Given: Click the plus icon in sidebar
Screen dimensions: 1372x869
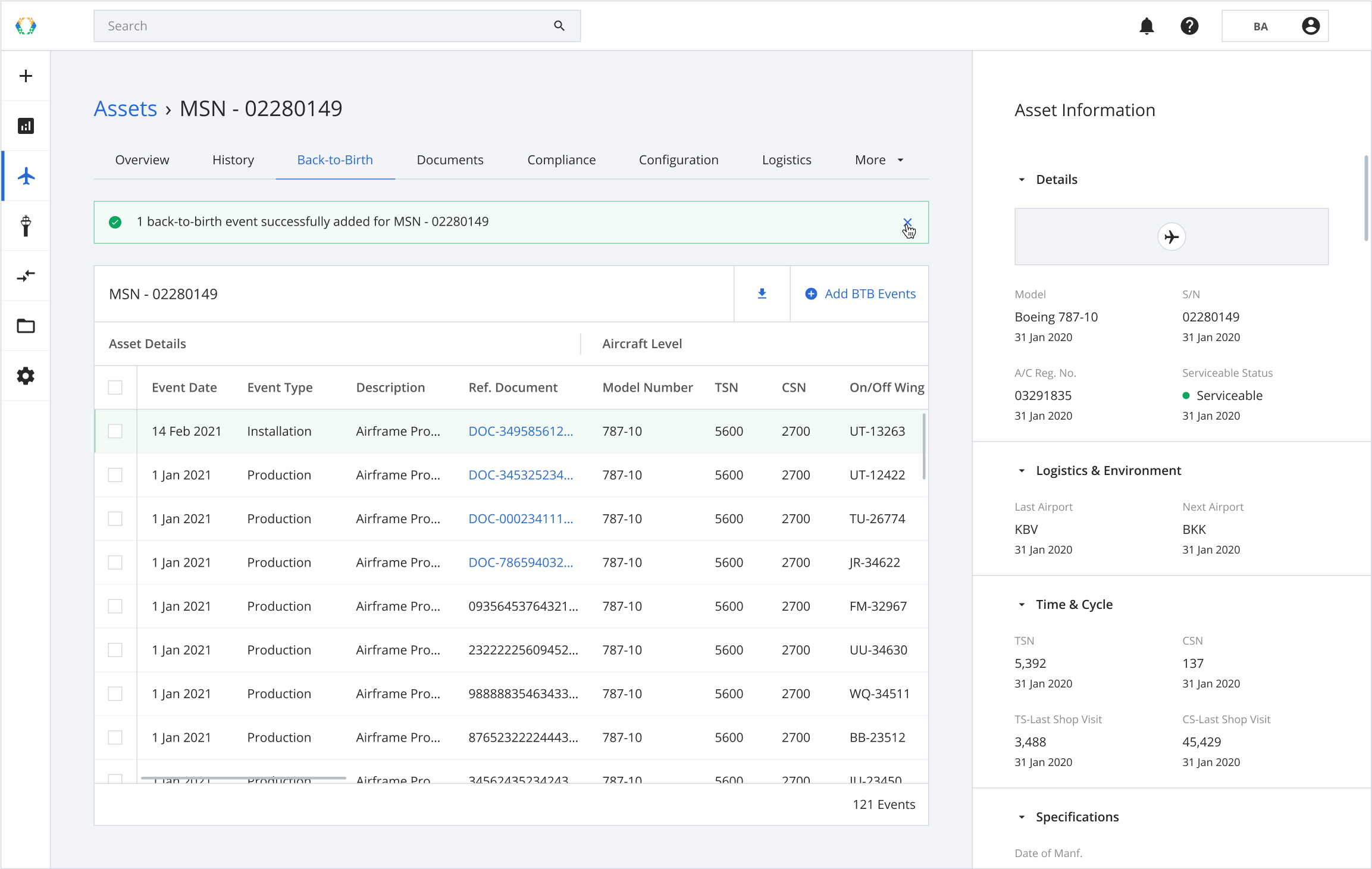Looking at the screenshot, I should click(x=26, y=76).
